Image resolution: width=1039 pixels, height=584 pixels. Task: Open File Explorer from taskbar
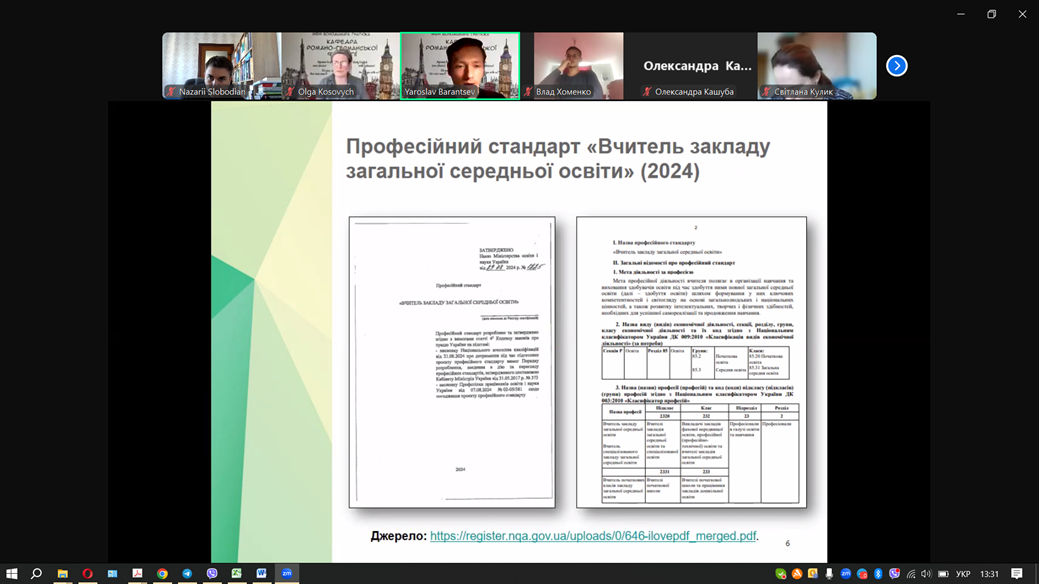click(x=62, y=574)
